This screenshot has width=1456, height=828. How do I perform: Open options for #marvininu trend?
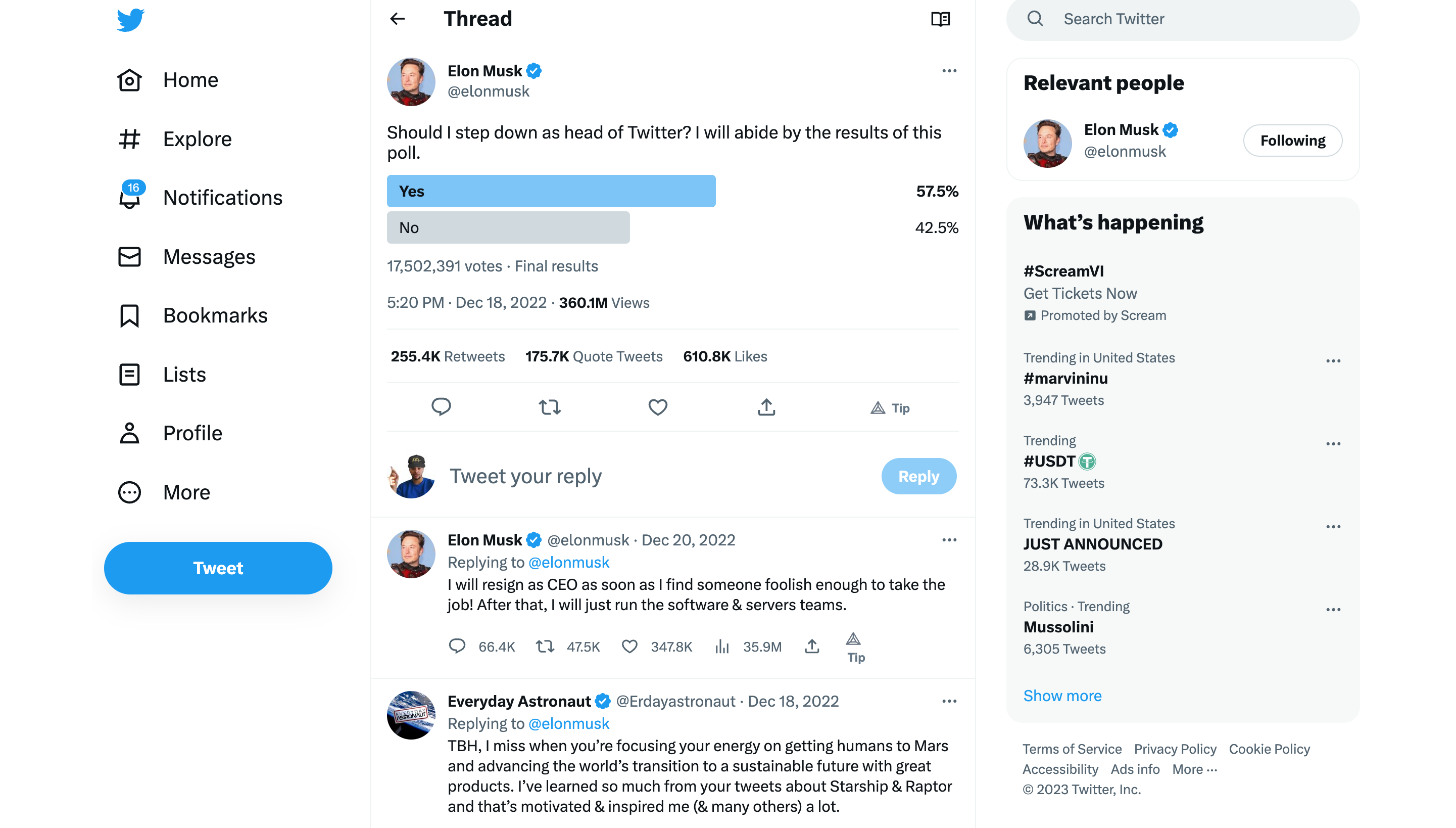1333,361
